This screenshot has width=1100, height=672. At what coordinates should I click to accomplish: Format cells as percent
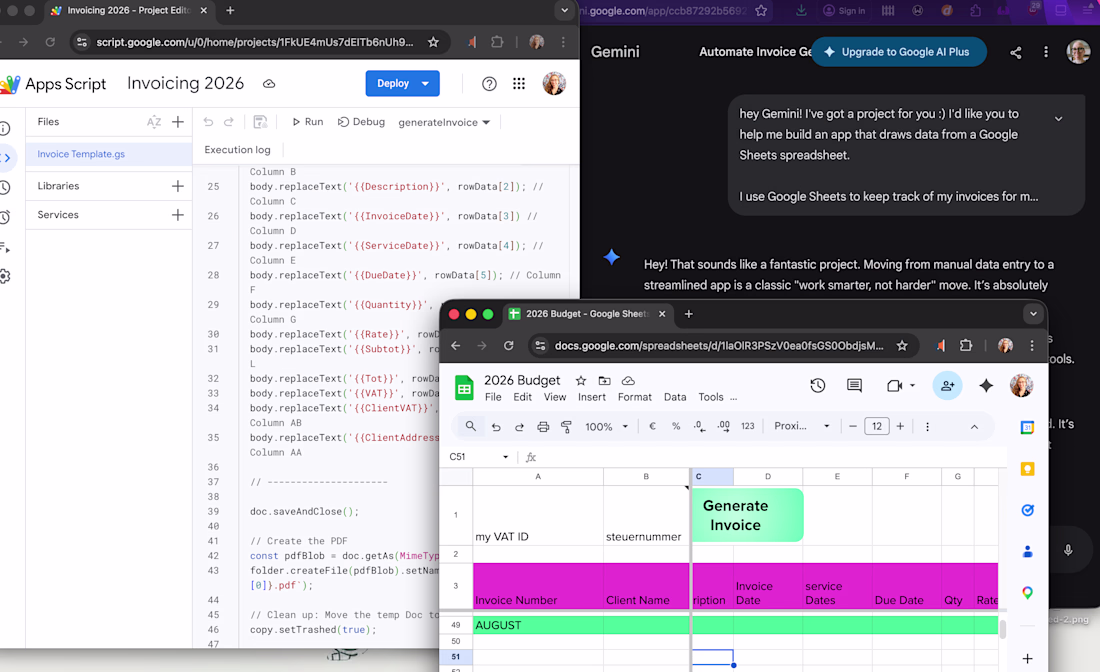(676, 426)
